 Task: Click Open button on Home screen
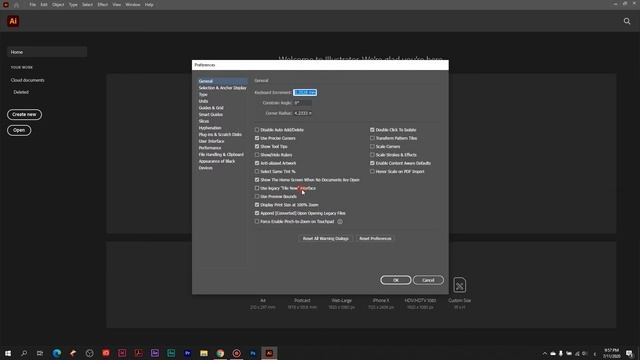click(x=19, y=130)
